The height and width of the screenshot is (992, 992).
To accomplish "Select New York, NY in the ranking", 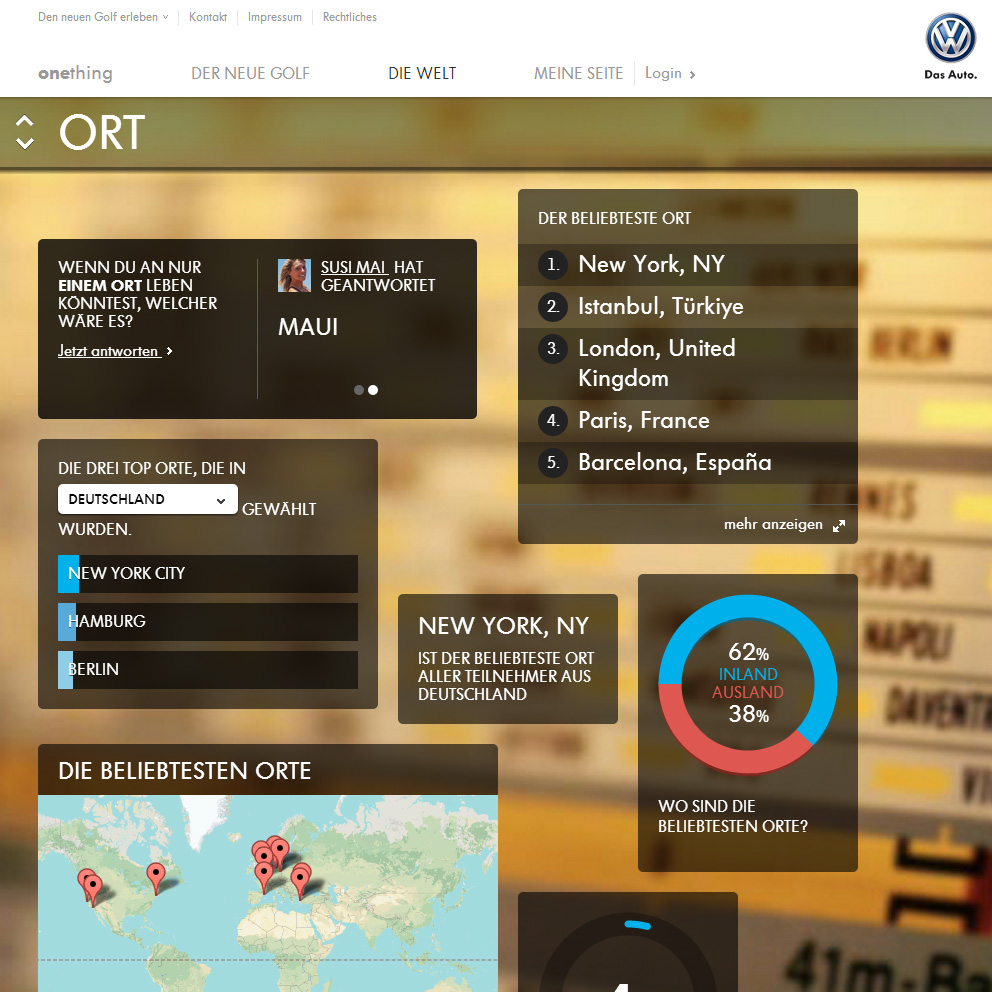I will 688,264.
